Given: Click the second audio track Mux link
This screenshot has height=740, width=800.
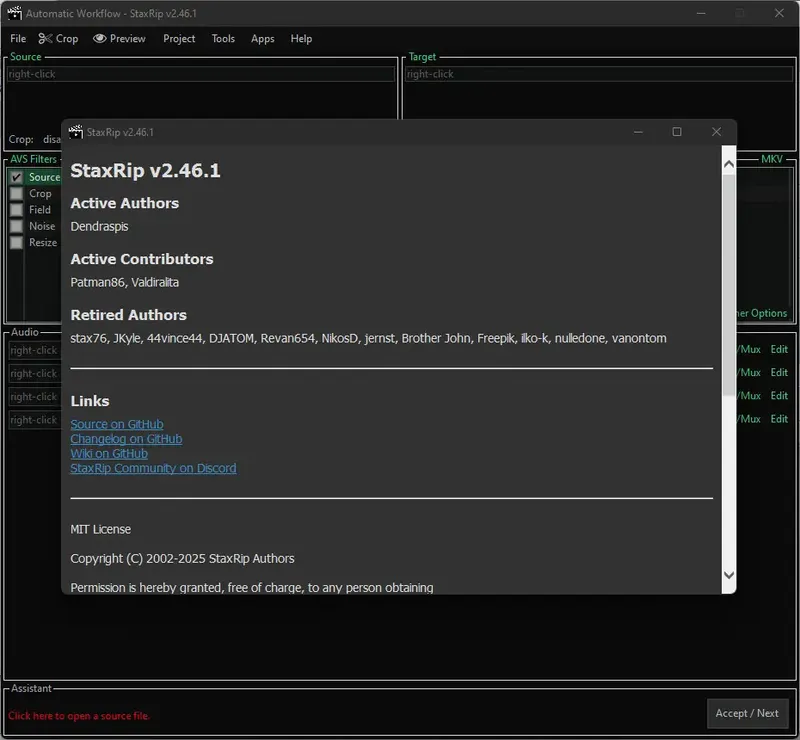Looking at the screenshot, I should [x=749, y=373].
